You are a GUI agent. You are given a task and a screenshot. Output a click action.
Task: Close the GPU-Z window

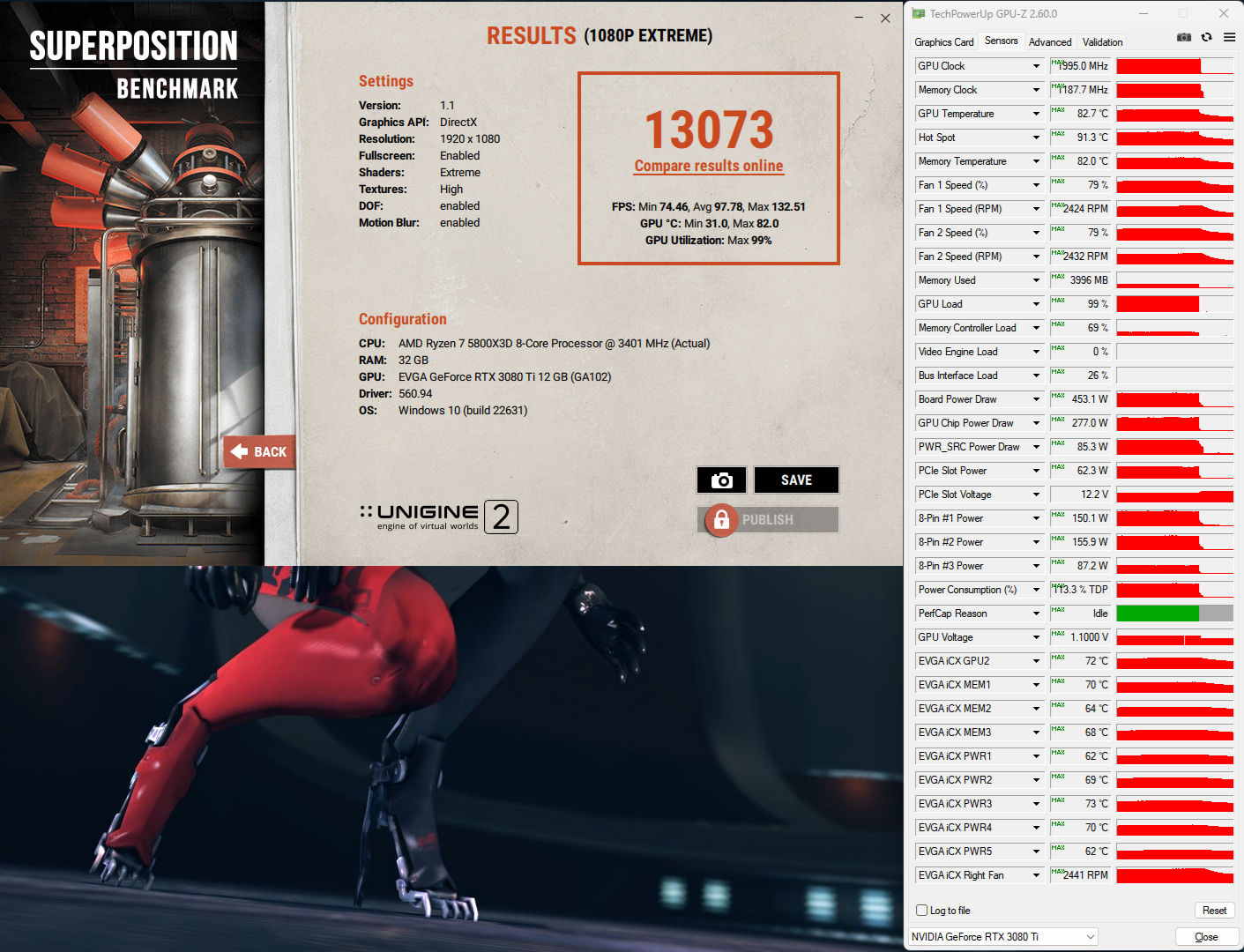tap(1224, 14)
